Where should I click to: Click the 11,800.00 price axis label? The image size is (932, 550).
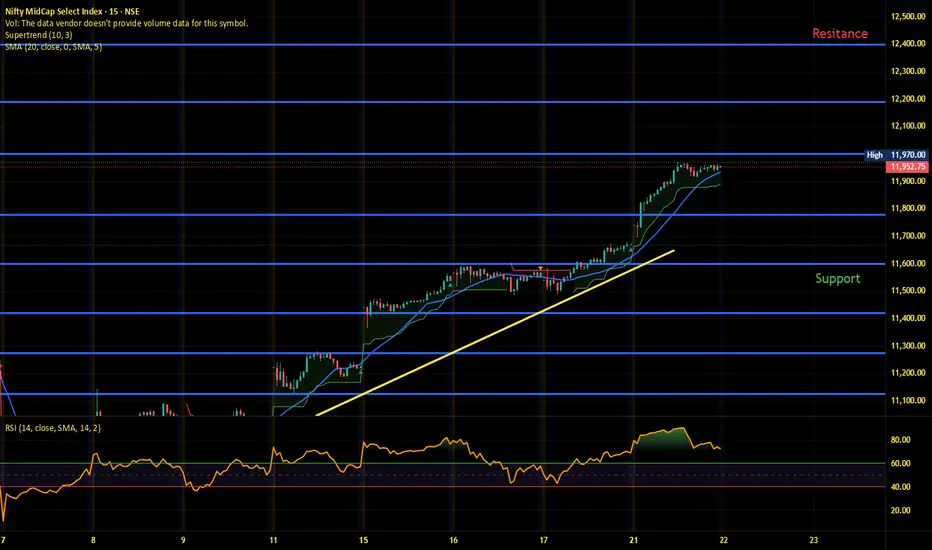[x=908, y=208]
